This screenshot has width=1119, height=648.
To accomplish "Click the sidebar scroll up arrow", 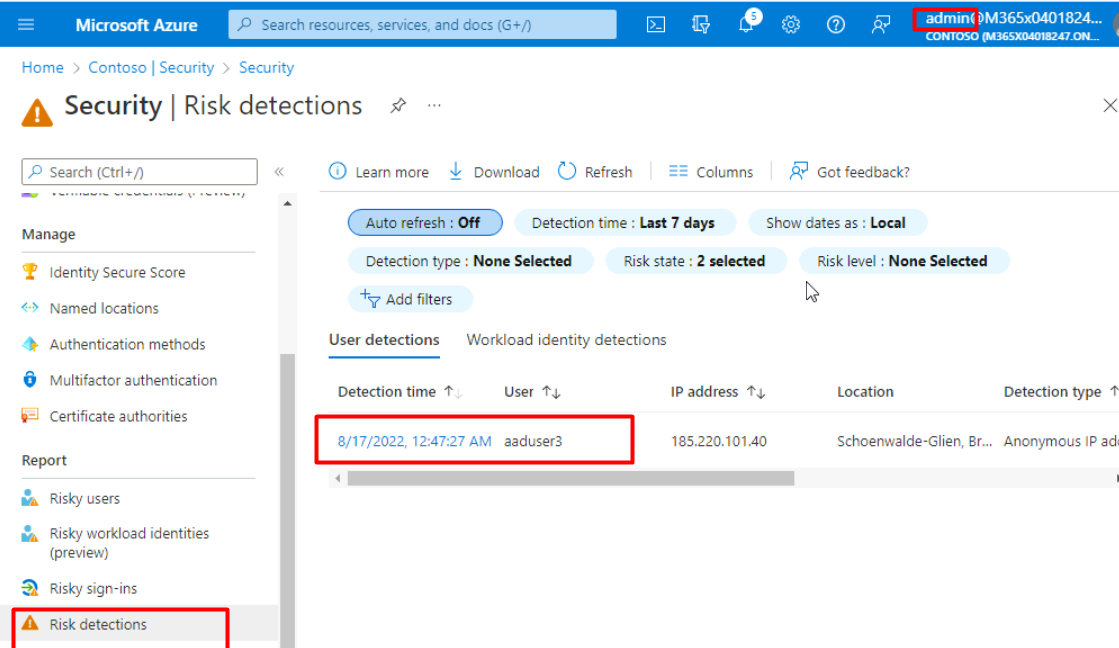I will (287, 204).
